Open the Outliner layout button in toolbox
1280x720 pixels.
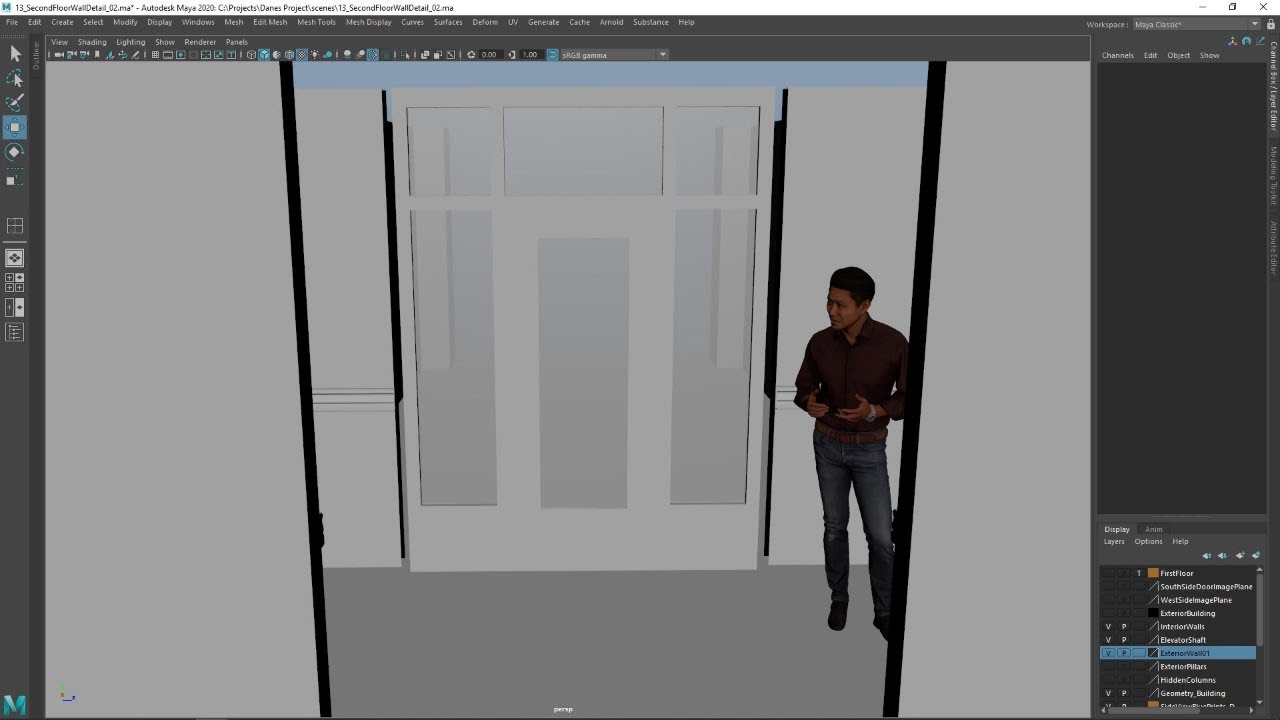point(15,333)
